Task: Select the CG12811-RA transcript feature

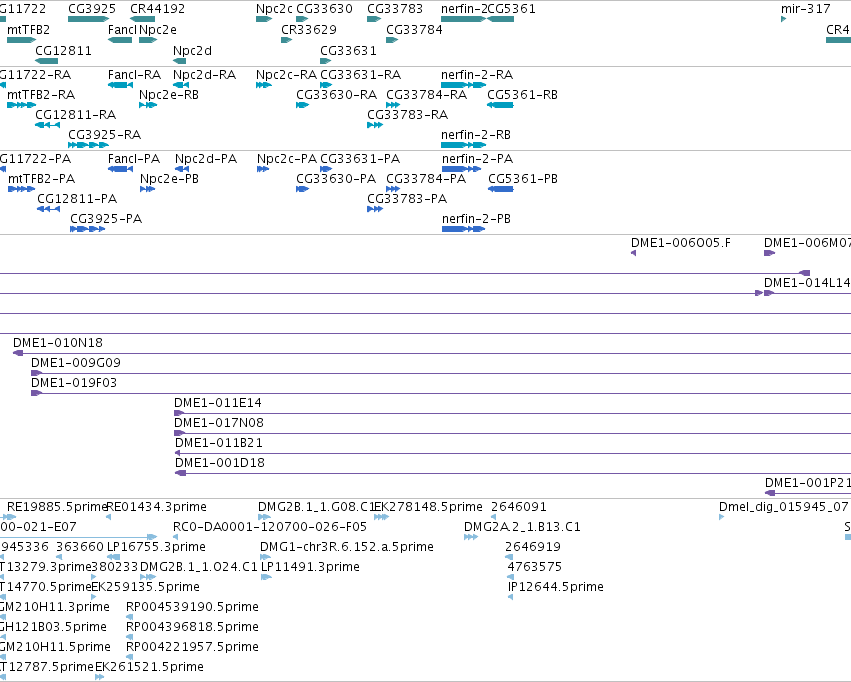Action: pyautogui.click(x=47, y=125)
